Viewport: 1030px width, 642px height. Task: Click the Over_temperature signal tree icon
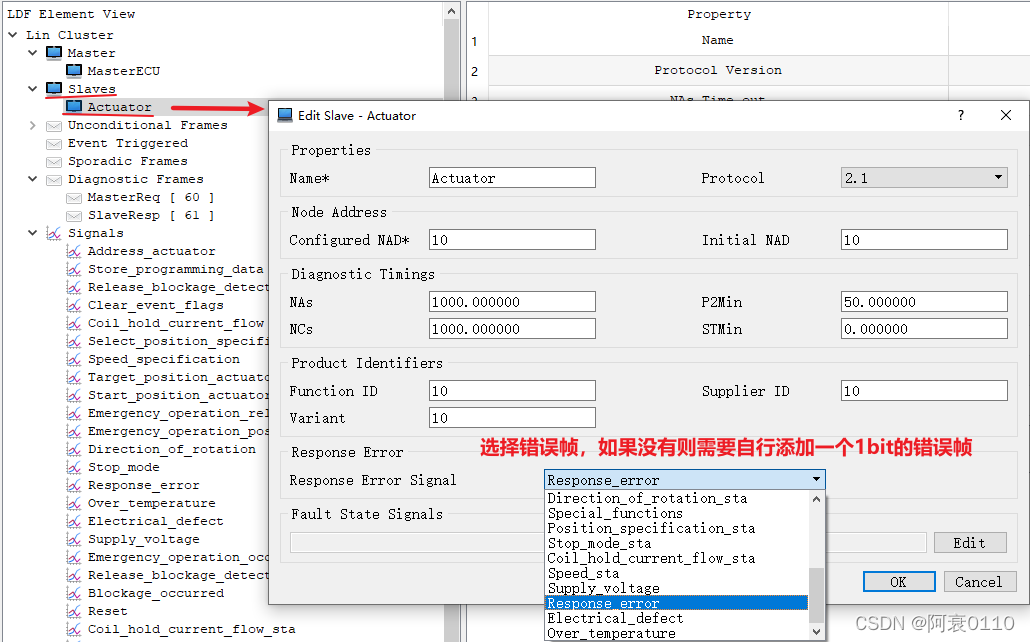click(x=74, y=503)
